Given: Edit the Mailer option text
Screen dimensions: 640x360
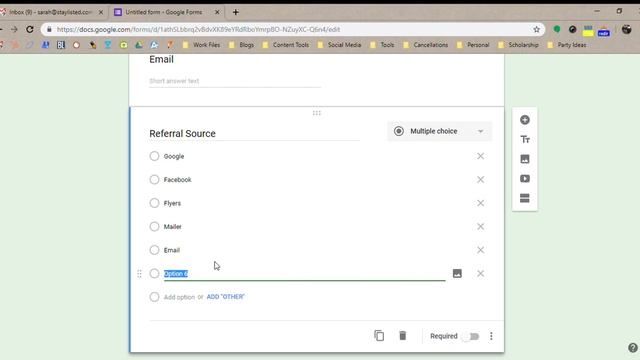Looking at the screenshot, I should (173, 227).
